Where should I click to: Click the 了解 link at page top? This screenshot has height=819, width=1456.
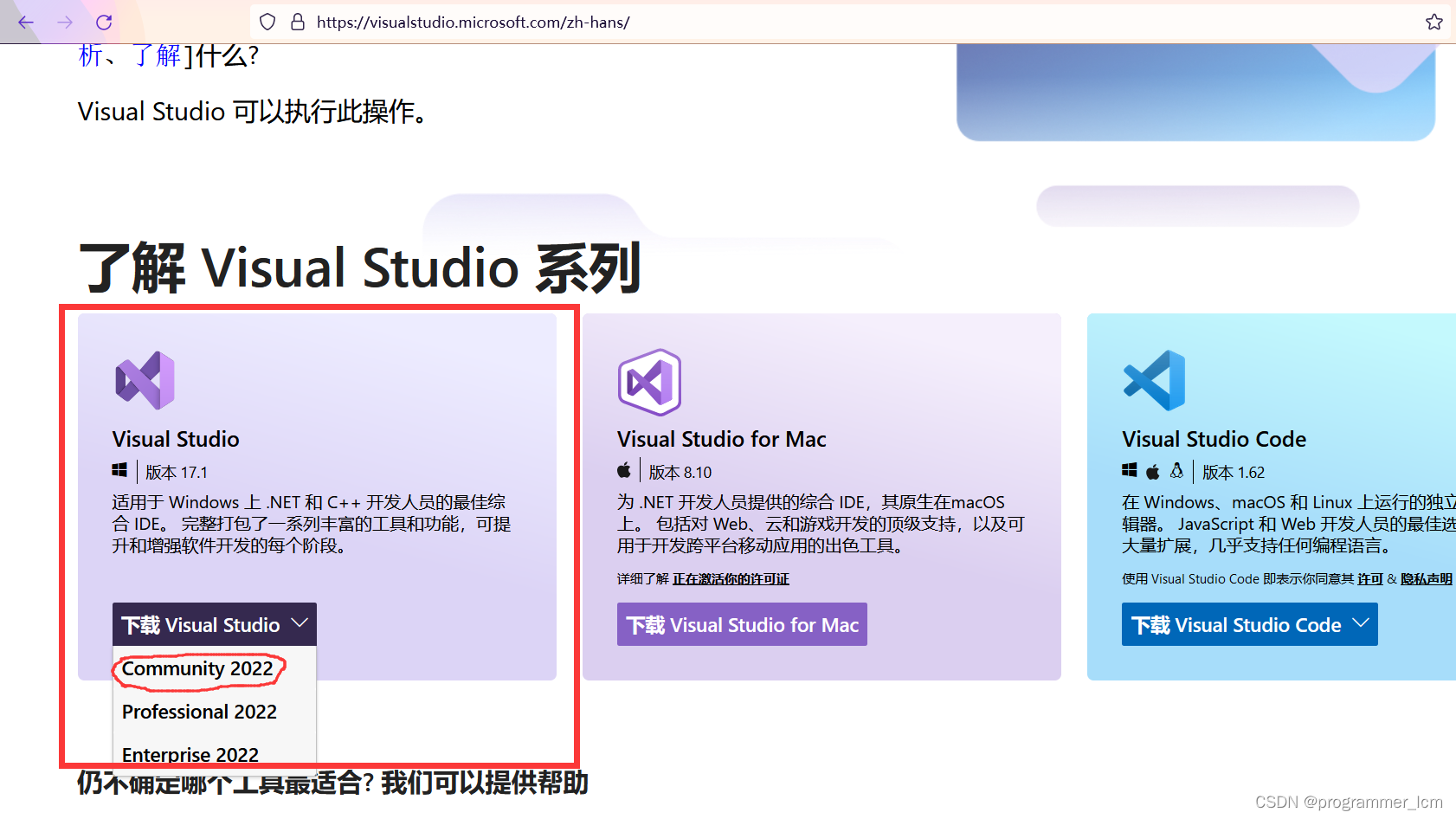click(x=157, y=55)
